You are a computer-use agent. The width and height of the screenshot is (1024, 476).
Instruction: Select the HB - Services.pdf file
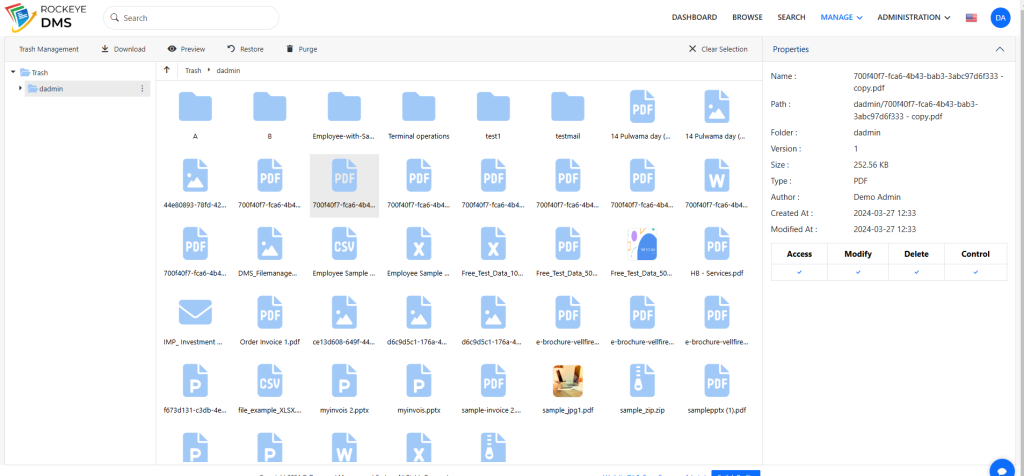coord(716,252)
